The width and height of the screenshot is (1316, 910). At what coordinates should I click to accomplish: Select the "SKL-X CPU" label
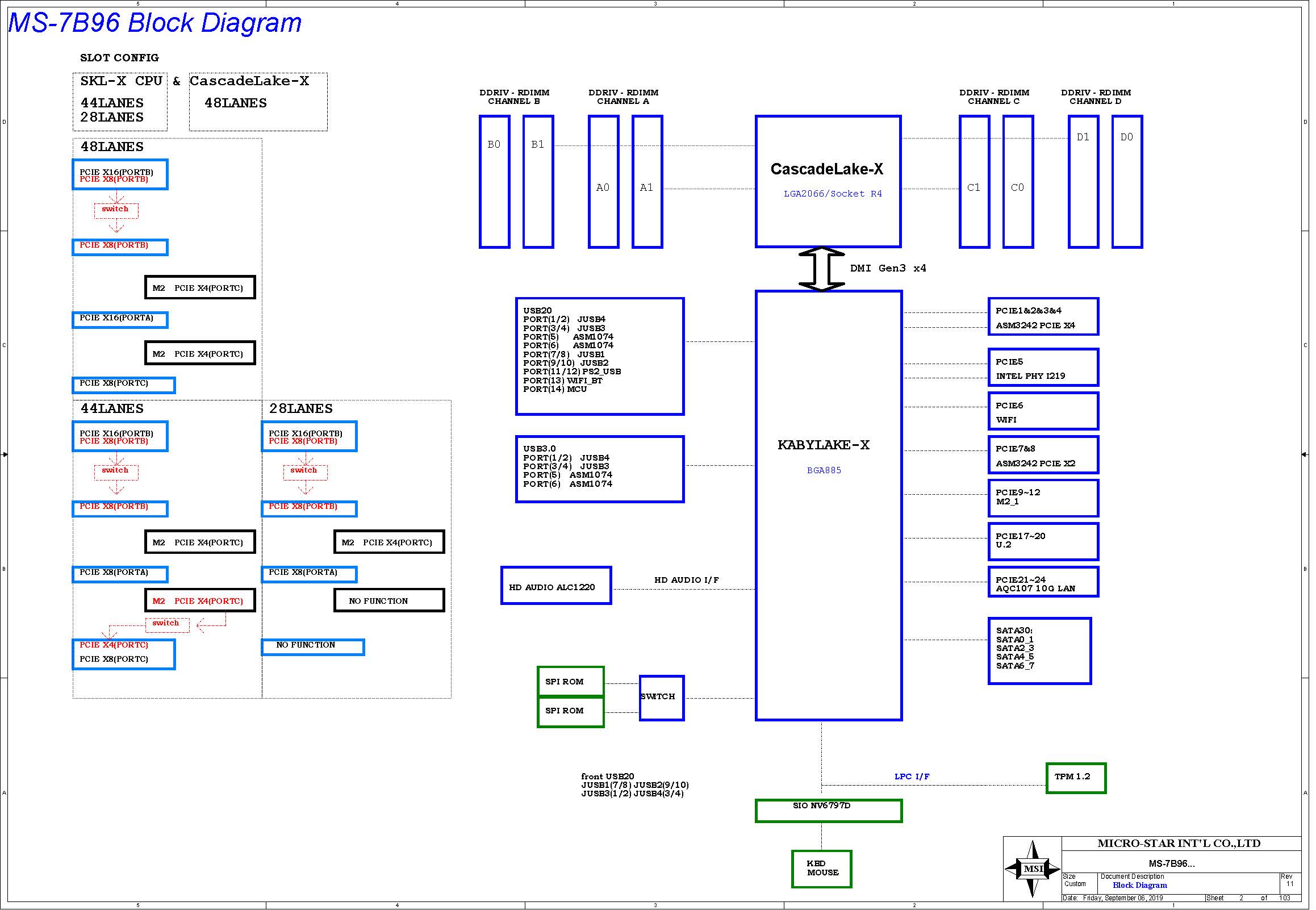pos(122,81)
